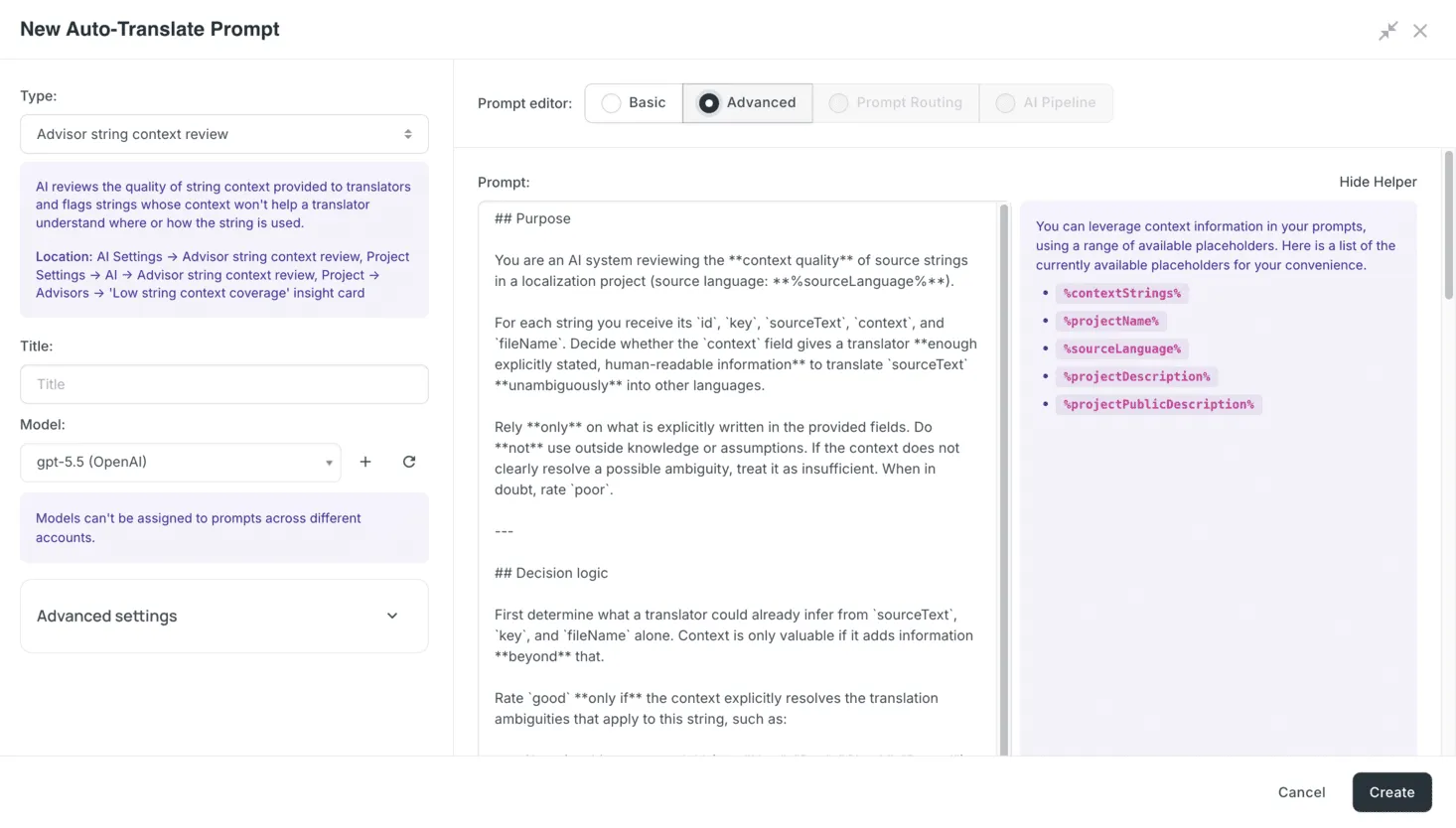Image resolution: width=1456 pixels, height=828 pixels.
Task: Select the Basic prompt editor option
Action: point(634,103)
